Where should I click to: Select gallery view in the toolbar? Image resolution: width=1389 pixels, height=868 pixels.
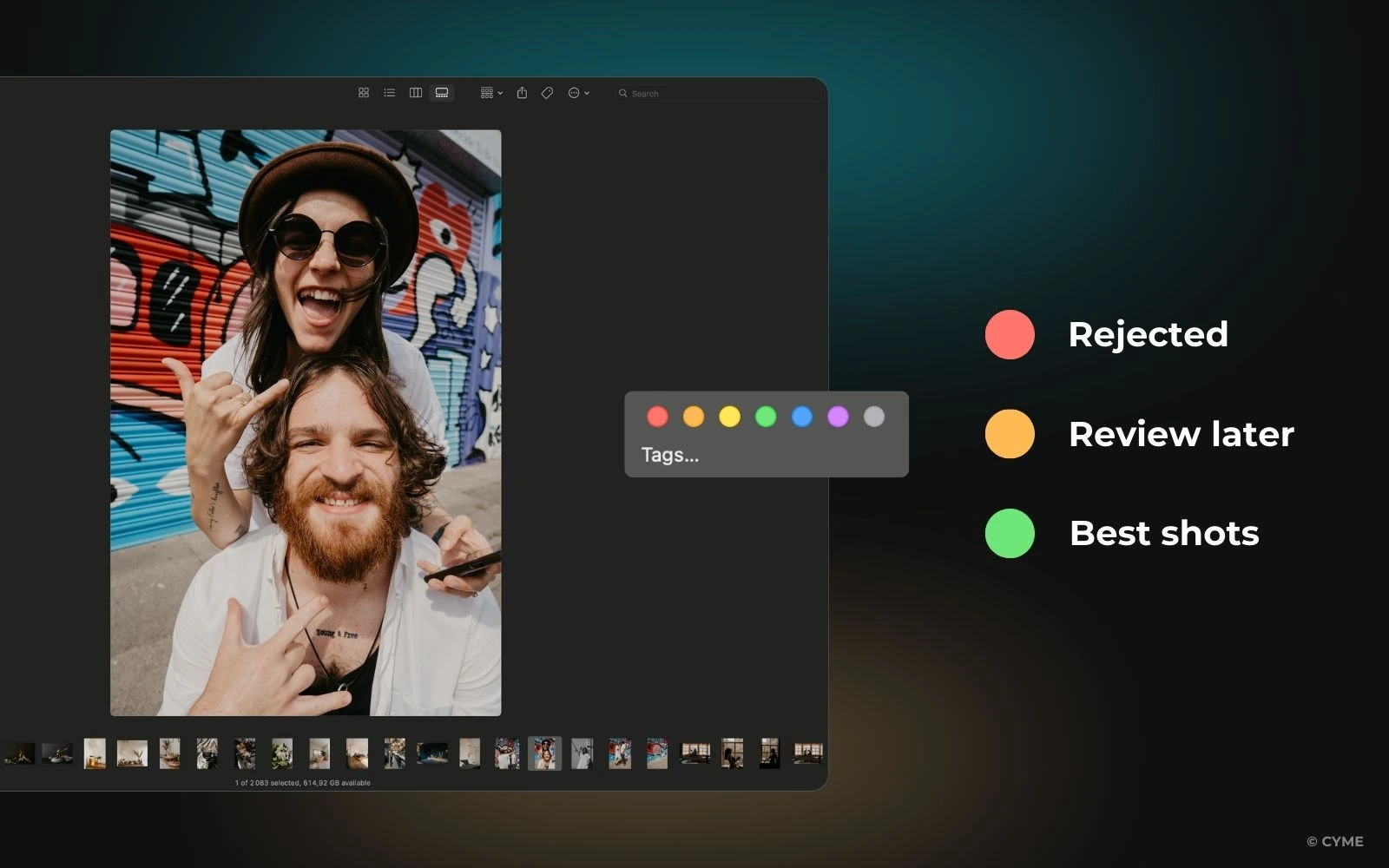(x=442, y=93)
